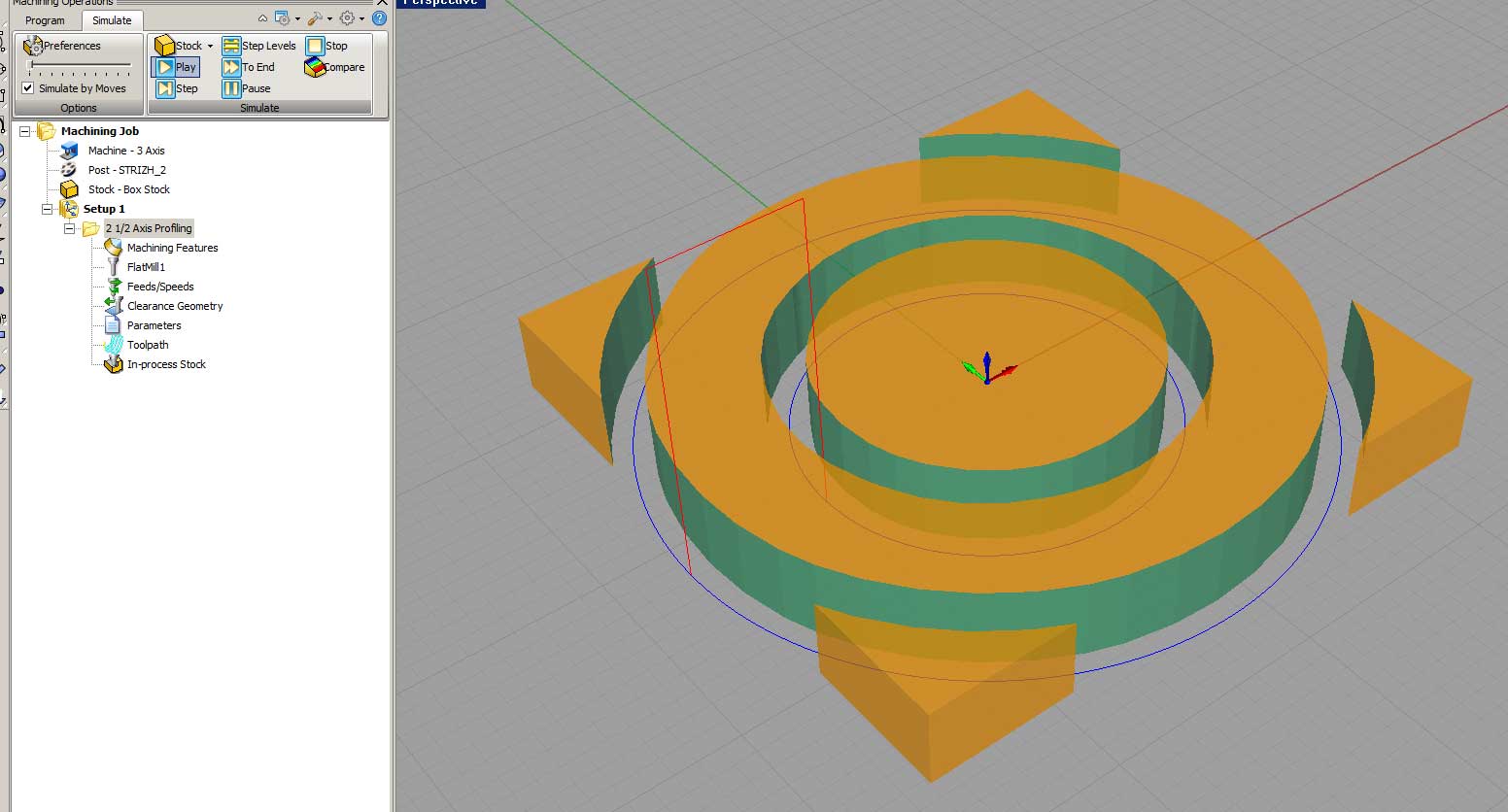Click the Step simulation icon

coord(165,88)
